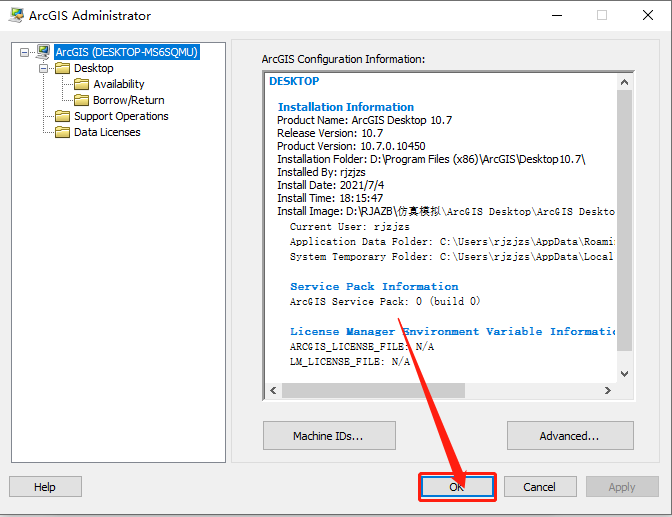Click the Cancel button
The image size is (672, 517).
[x=540, y=487]
